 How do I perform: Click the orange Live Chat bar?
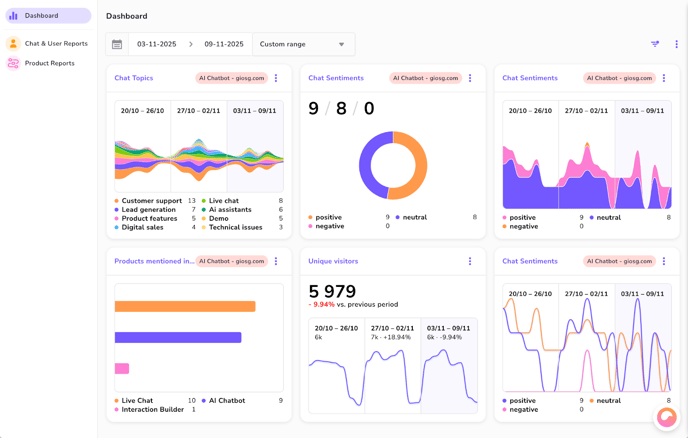click(185, 307)
